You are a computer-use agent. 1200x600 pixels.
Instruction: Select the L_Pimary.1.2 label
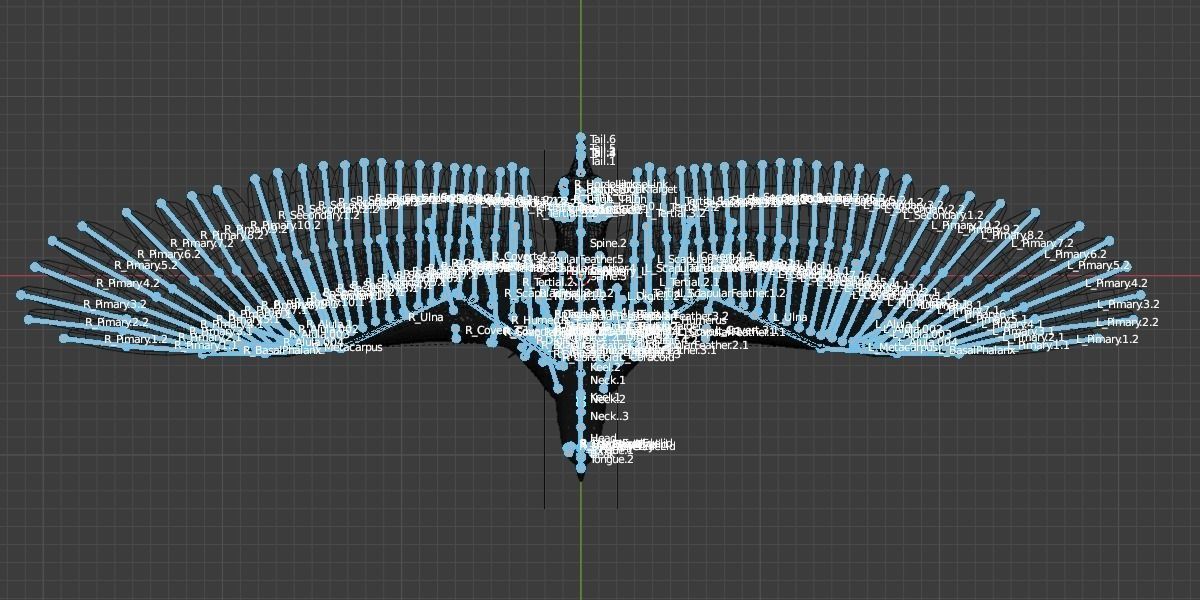click(1107, 339)
